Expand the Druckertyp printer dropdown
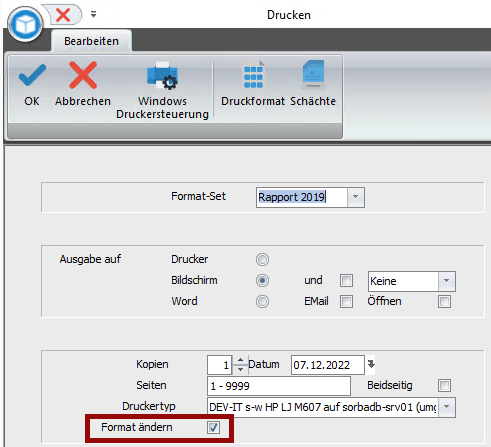 point(447,407)
